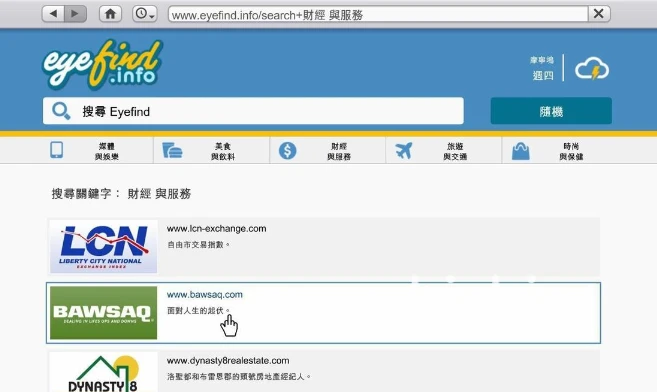
Task: Open the 旅遊與交通 category tab
Action: 444,151
